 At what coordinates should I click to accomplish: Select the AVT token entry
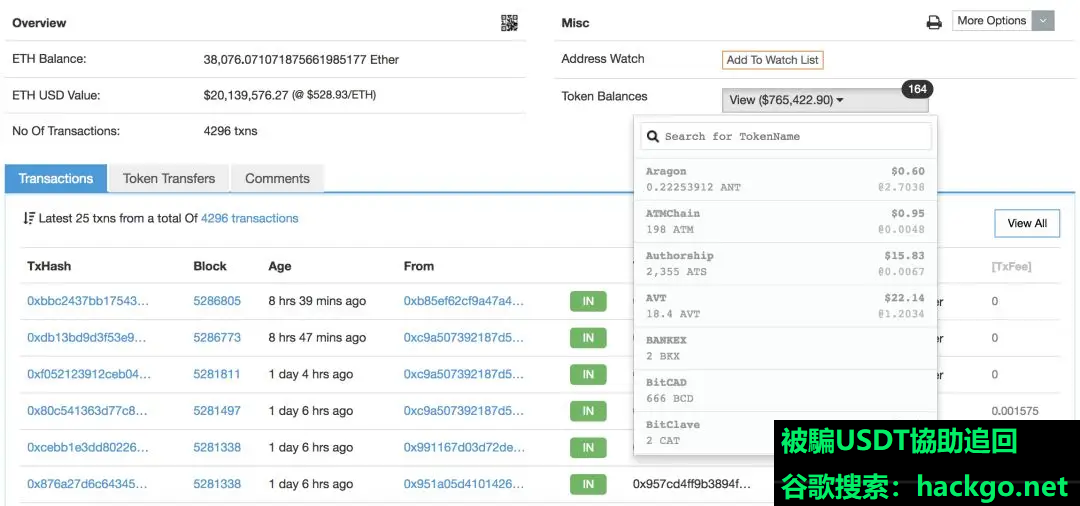[x=785, y=306]
